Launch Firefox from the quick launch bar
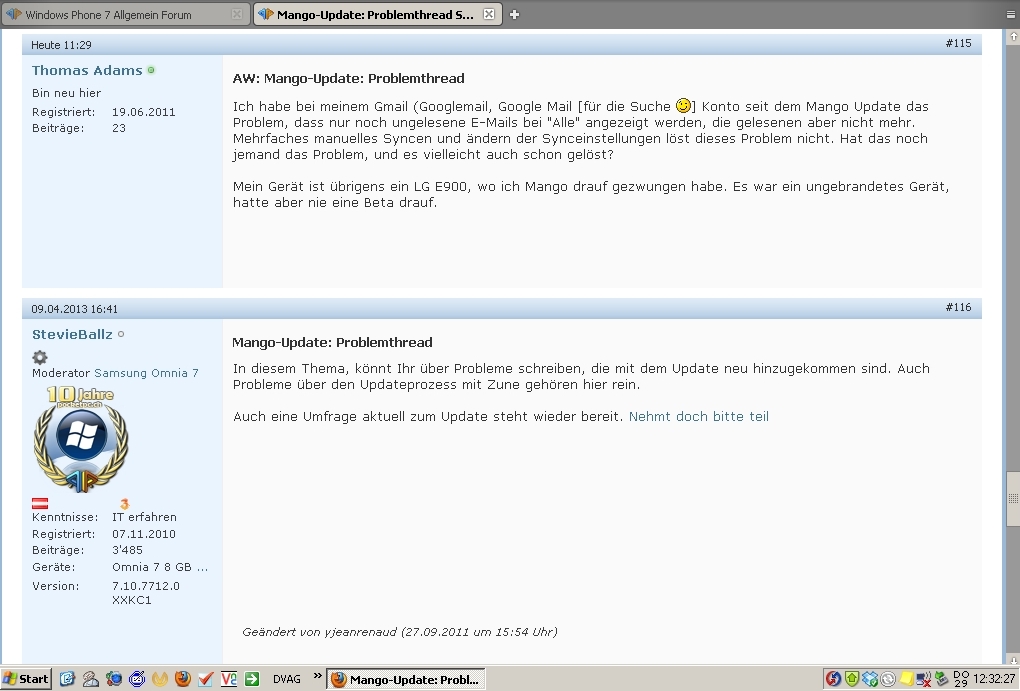Image resolution: width=1020 pixels, height=691 pixels. (x=183, y=679)
